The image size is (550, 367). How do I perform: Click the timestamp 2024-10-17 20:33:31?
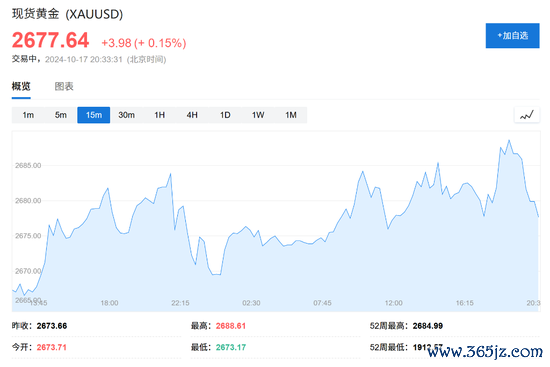coord(83,59)
